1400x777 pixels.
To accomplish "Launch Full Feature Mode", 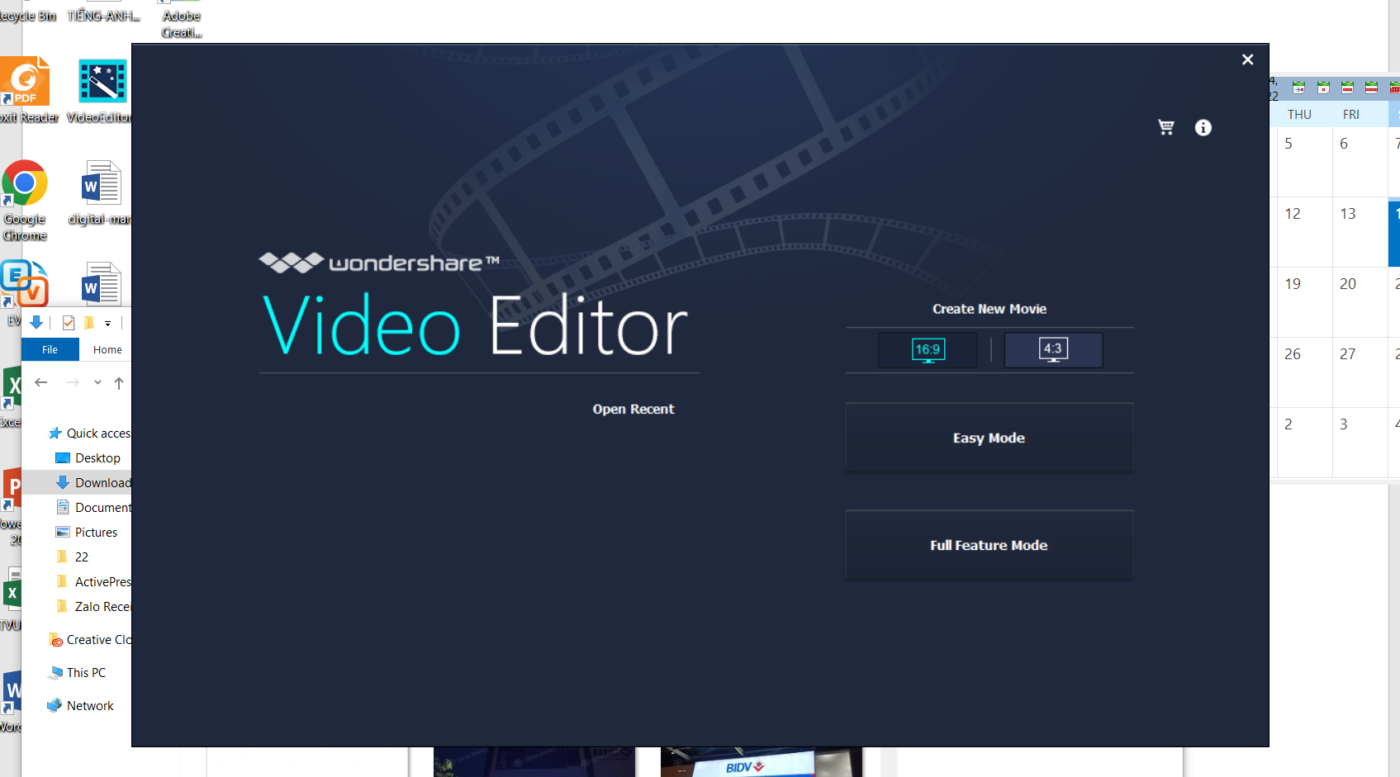I will pos(989,545).
